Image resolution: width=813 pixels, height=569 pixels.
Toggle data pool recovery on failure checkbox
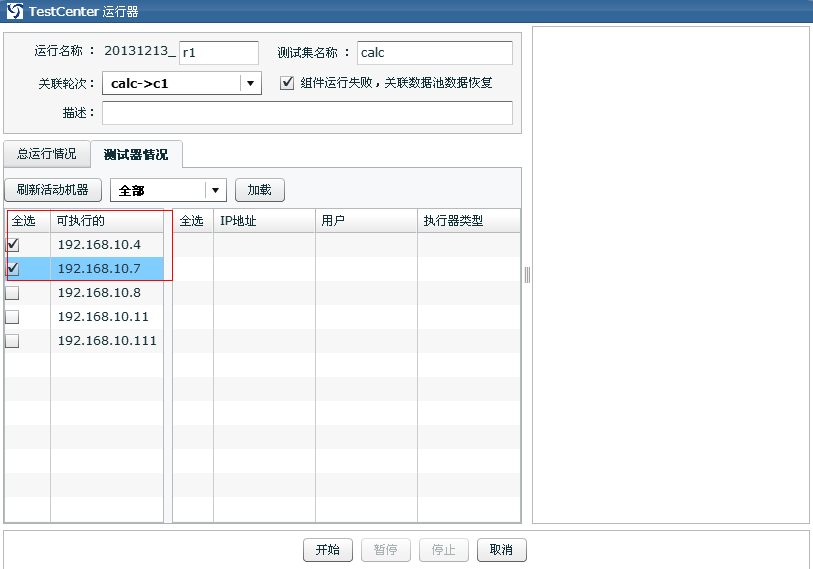pos(287,83)
